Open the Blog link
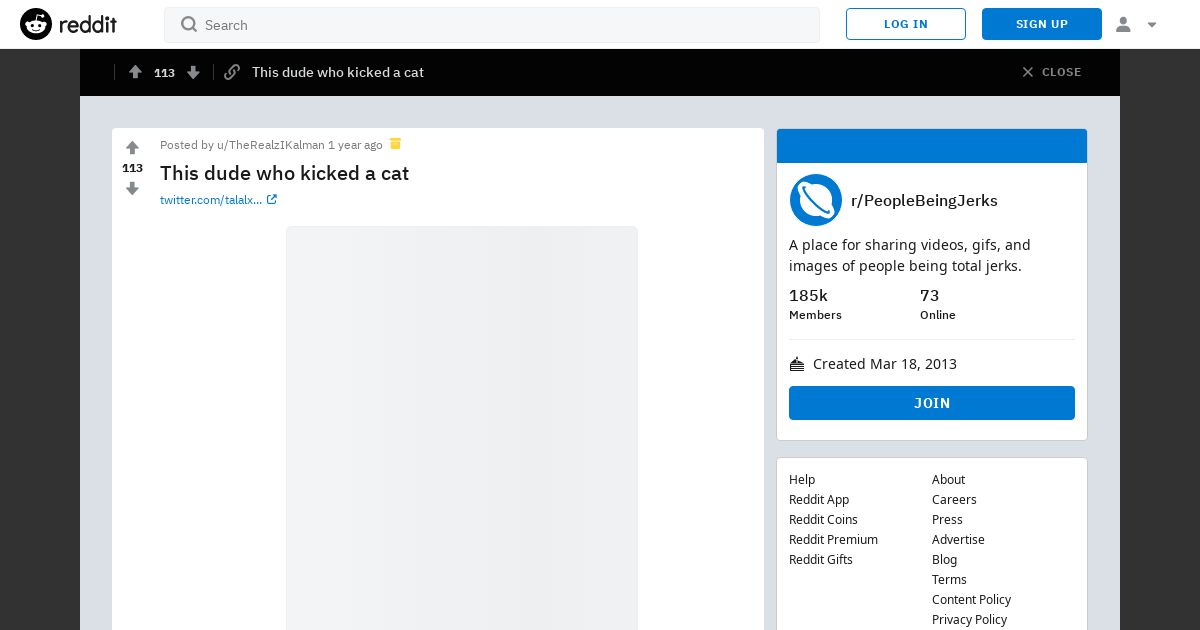The image size is (1200, 630). coord(944,559)
